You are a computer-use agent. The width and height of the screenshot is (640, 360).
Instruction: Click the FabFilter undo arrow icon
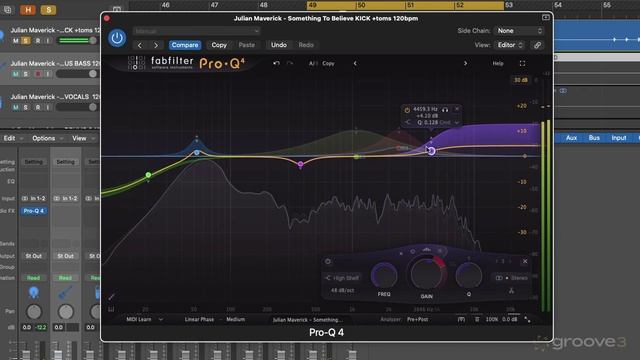coord(276,63)
